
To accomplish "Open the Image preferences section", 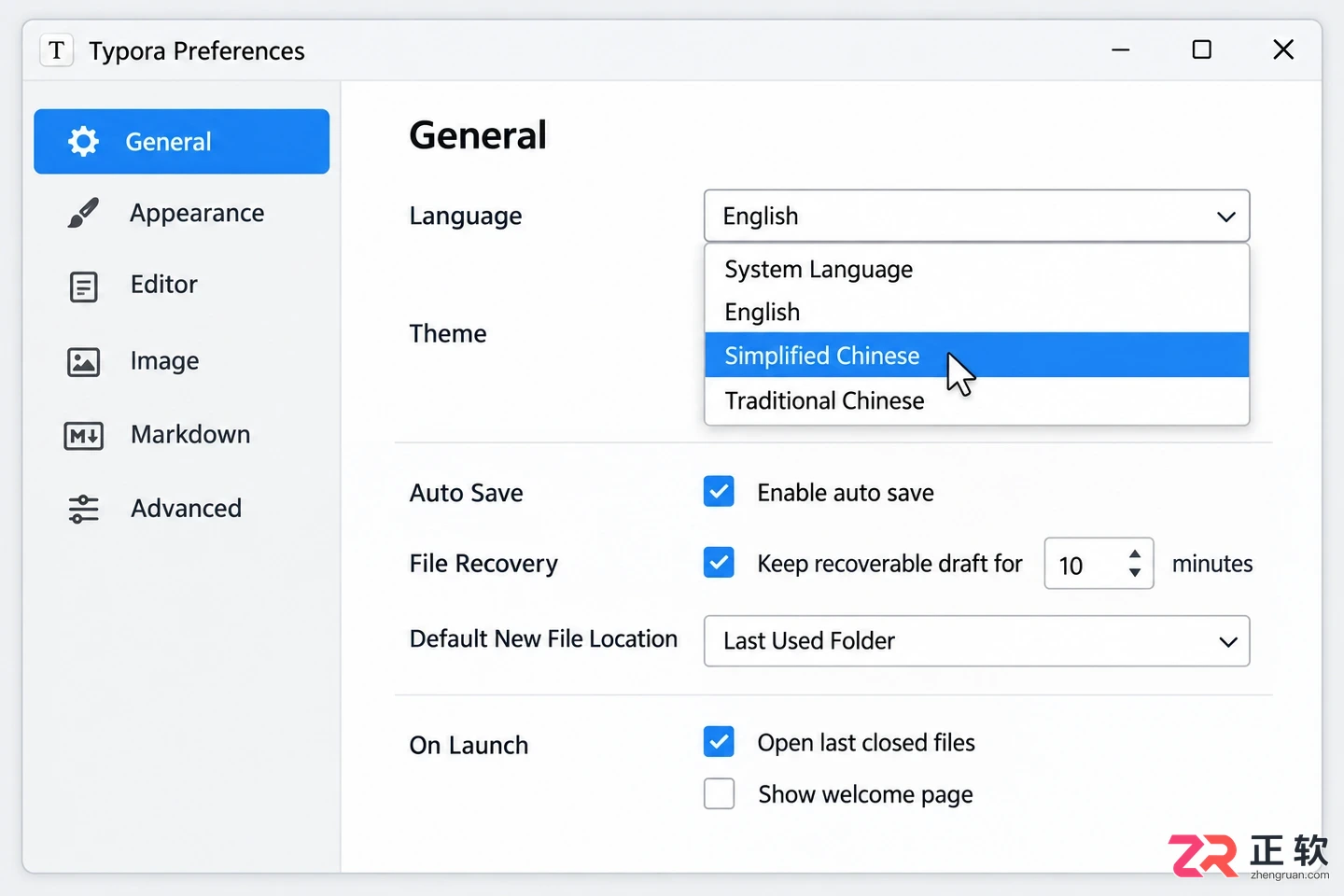I will (182, 361).
